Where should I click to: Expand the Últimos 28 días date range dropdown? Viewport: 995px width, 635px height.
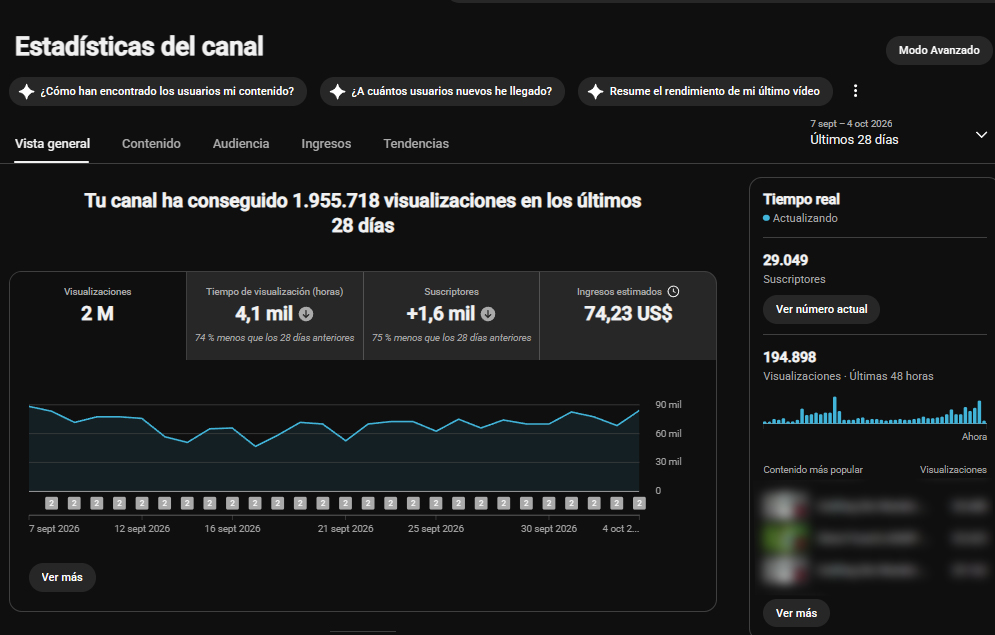pos(981,134)
